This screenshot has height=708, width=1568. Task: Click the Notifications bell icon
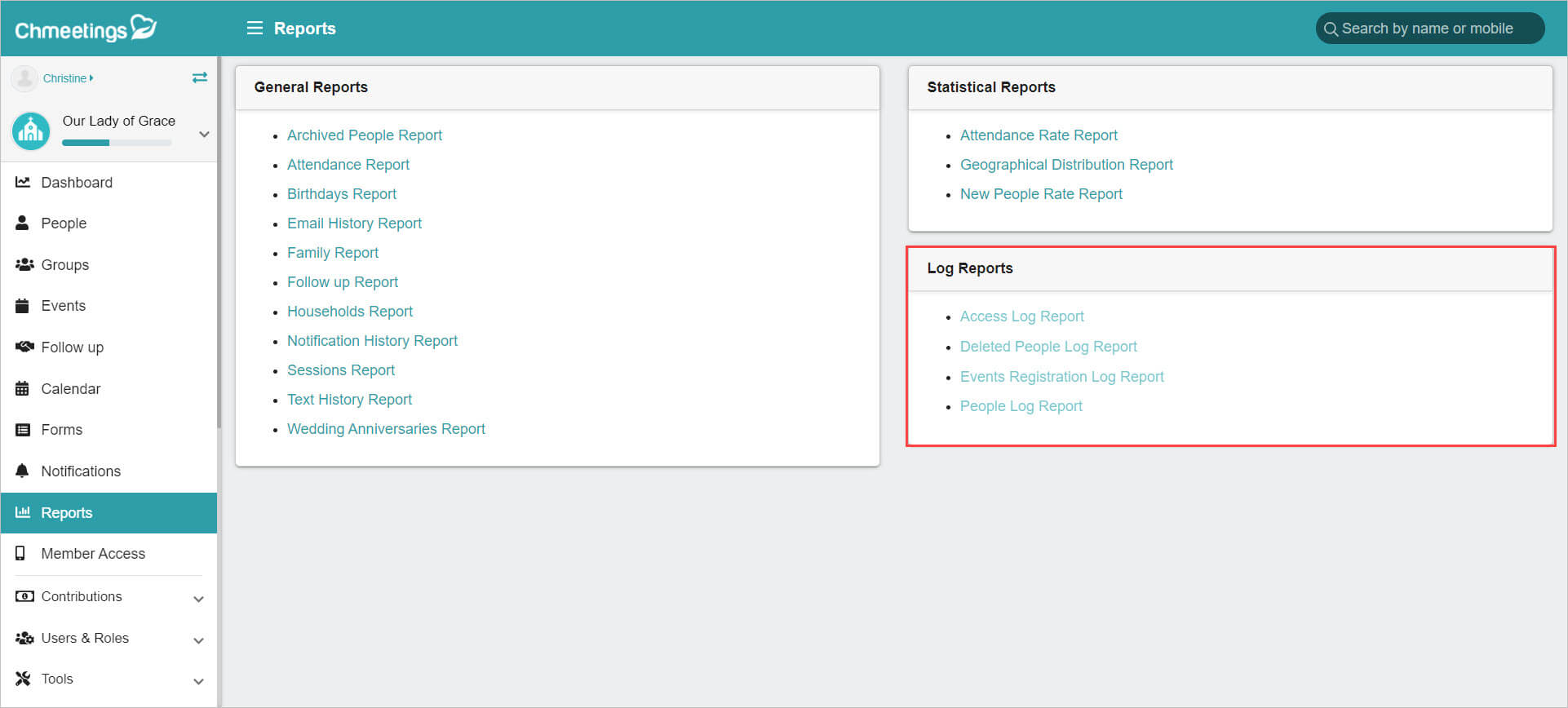[23, 471]
